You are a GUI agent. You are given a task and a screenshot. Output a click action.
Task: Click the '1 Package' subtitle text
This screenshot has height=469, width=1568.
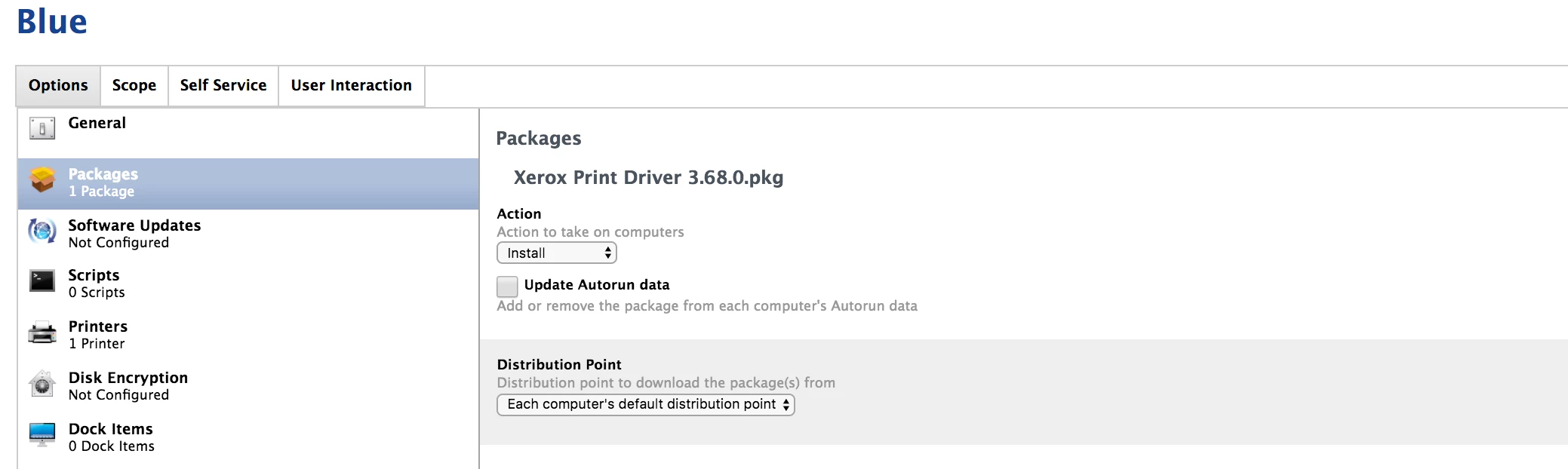[x=102, y=192]
